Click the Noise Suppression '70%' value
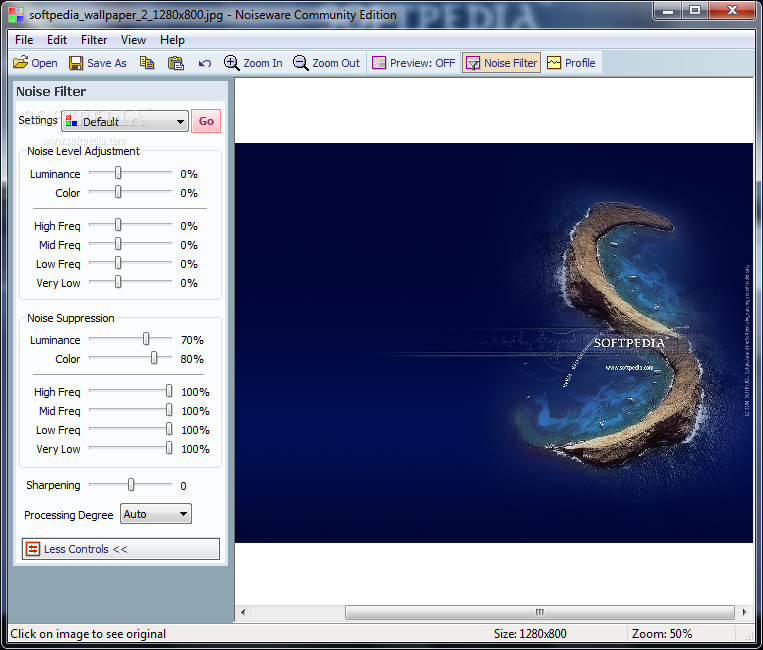 coord(192,340)
